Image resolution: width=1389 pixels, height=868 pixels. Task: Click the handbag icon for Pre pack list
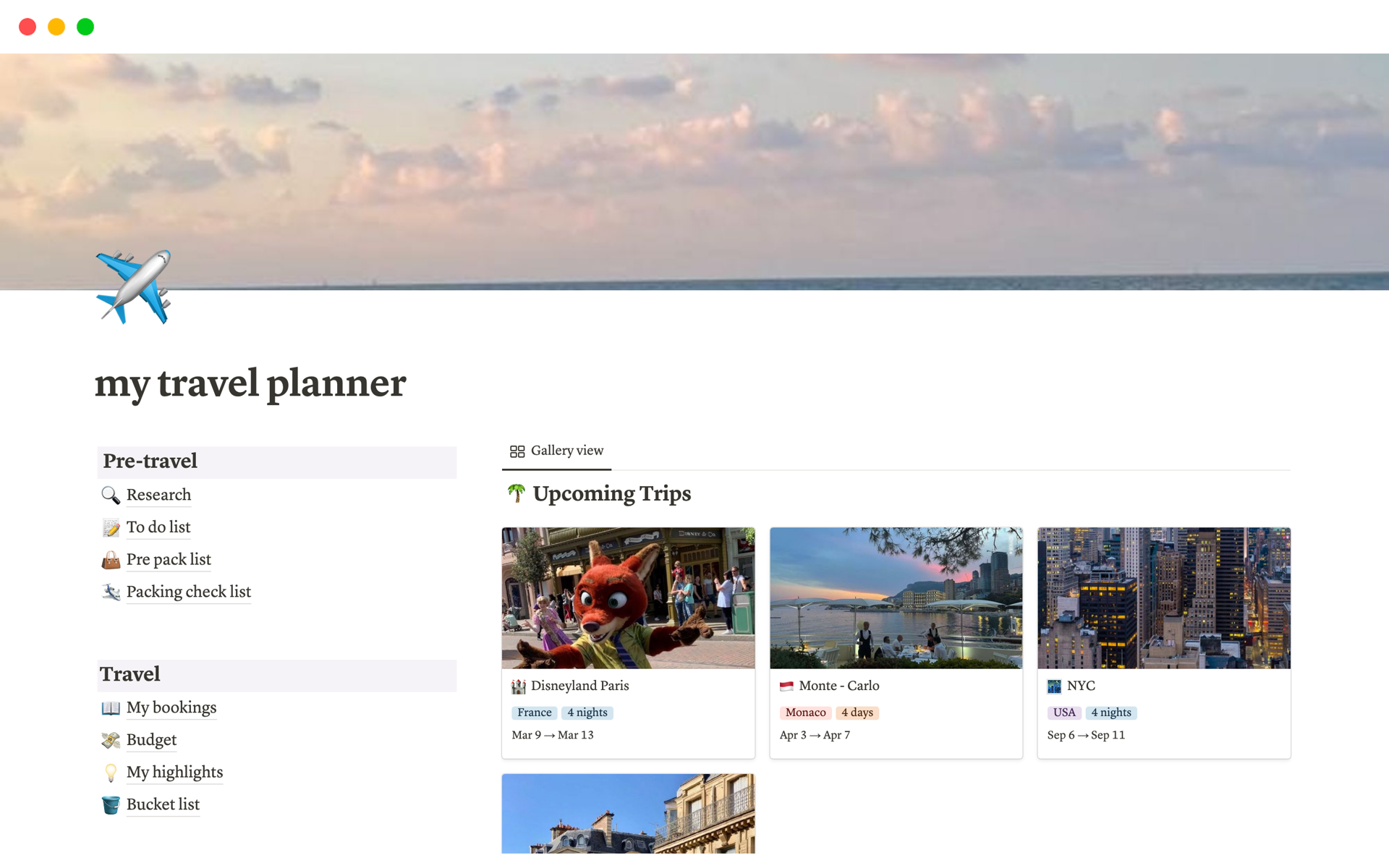110,560
